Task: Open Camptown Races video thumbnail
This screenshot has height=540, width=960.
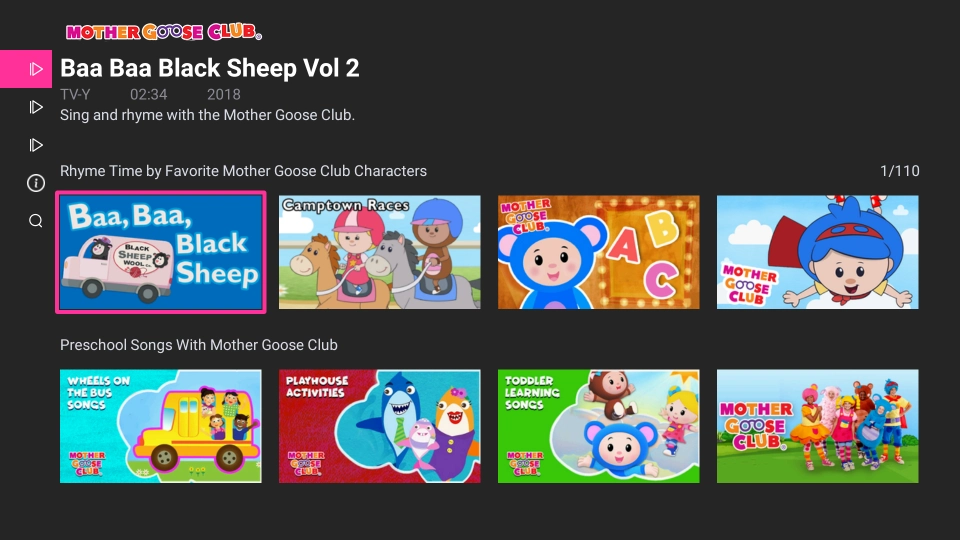Action: coord(380,252)
